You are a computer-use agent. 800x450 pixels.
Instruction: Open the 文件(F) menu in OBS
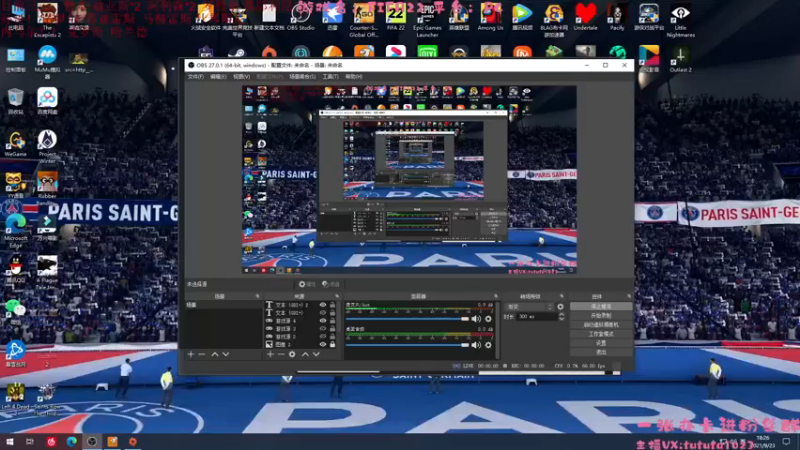tap(195, 77)
